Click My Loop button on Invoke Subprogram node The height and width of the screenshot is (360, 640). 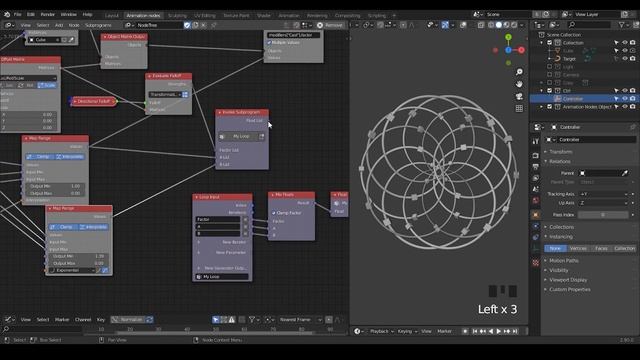click(241, 136)
